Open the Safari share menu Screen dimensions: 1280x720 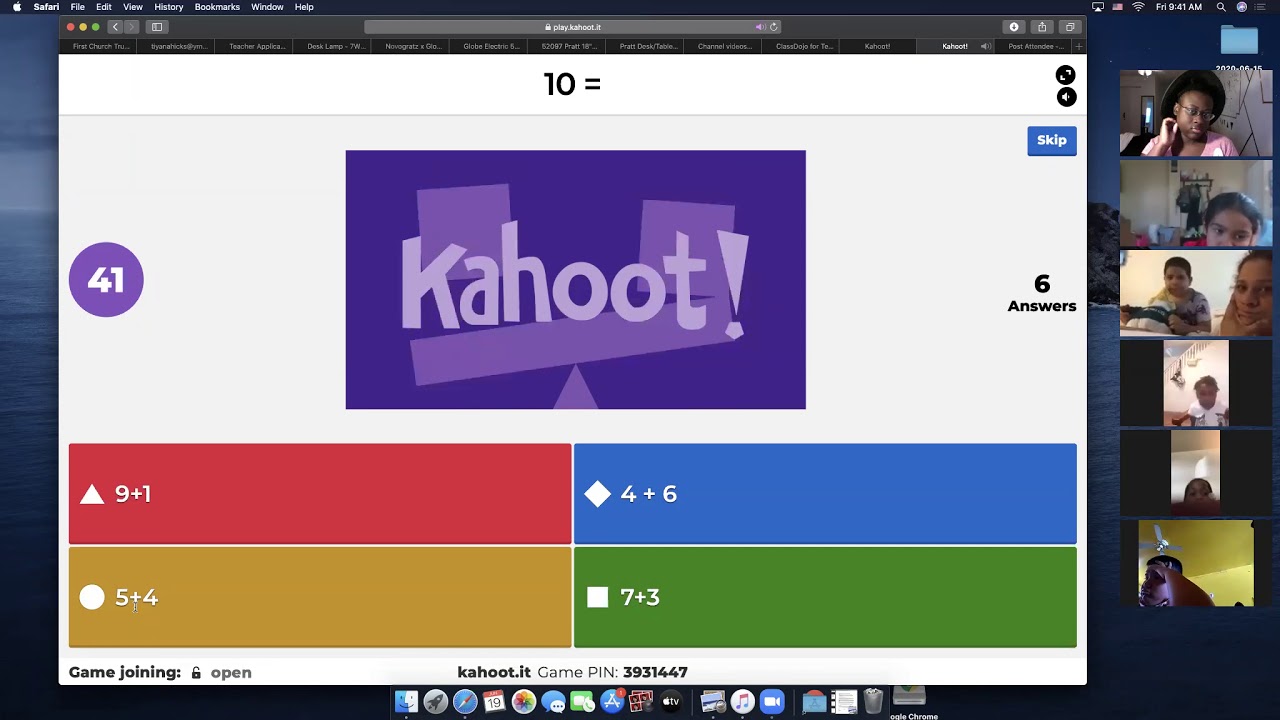click(1042, 27)
